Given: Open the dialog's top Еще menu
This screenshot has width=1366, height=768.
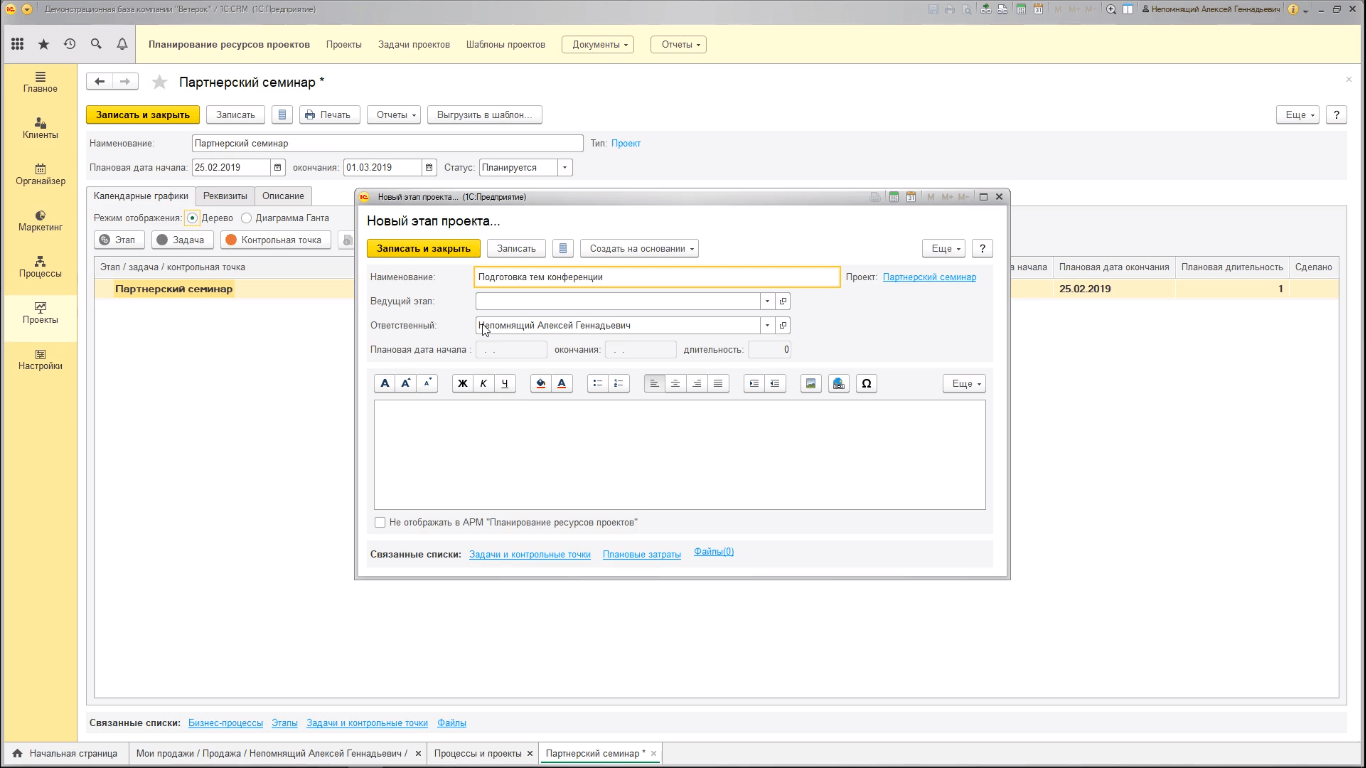Looking at the screenshot, I should pyautogui.click(x=946, y=248).
